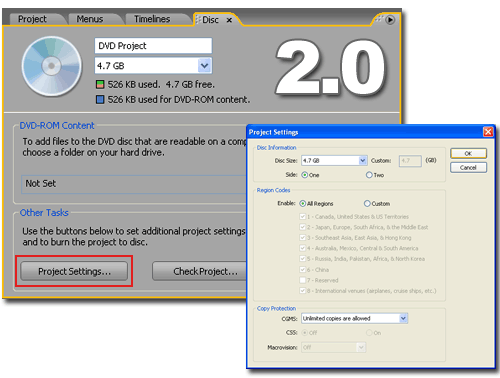This screenshot has width=500, height=378.
Task: Close the Project Settings dialog
Action: 488,132
